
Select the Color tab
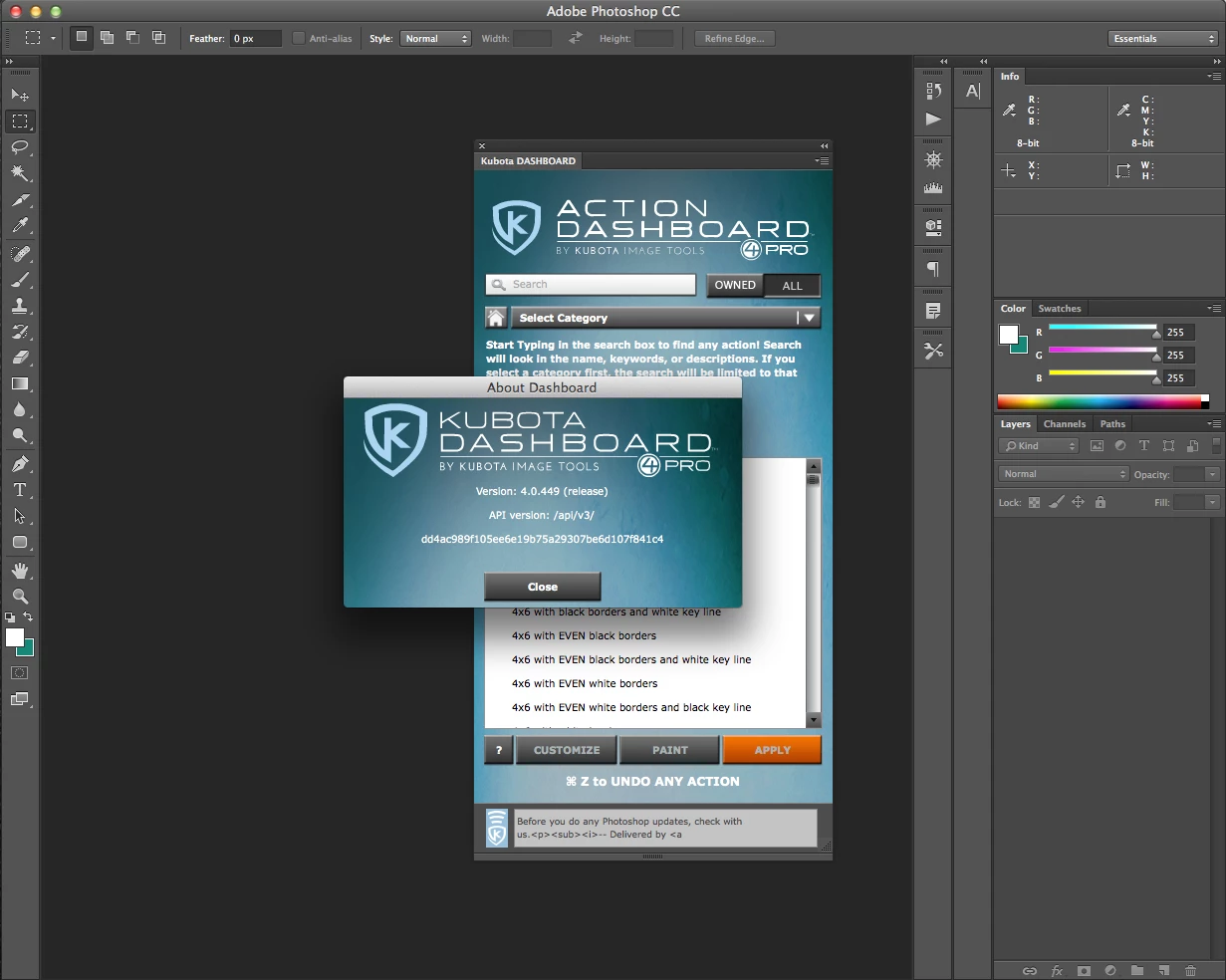coord(1013,309)
